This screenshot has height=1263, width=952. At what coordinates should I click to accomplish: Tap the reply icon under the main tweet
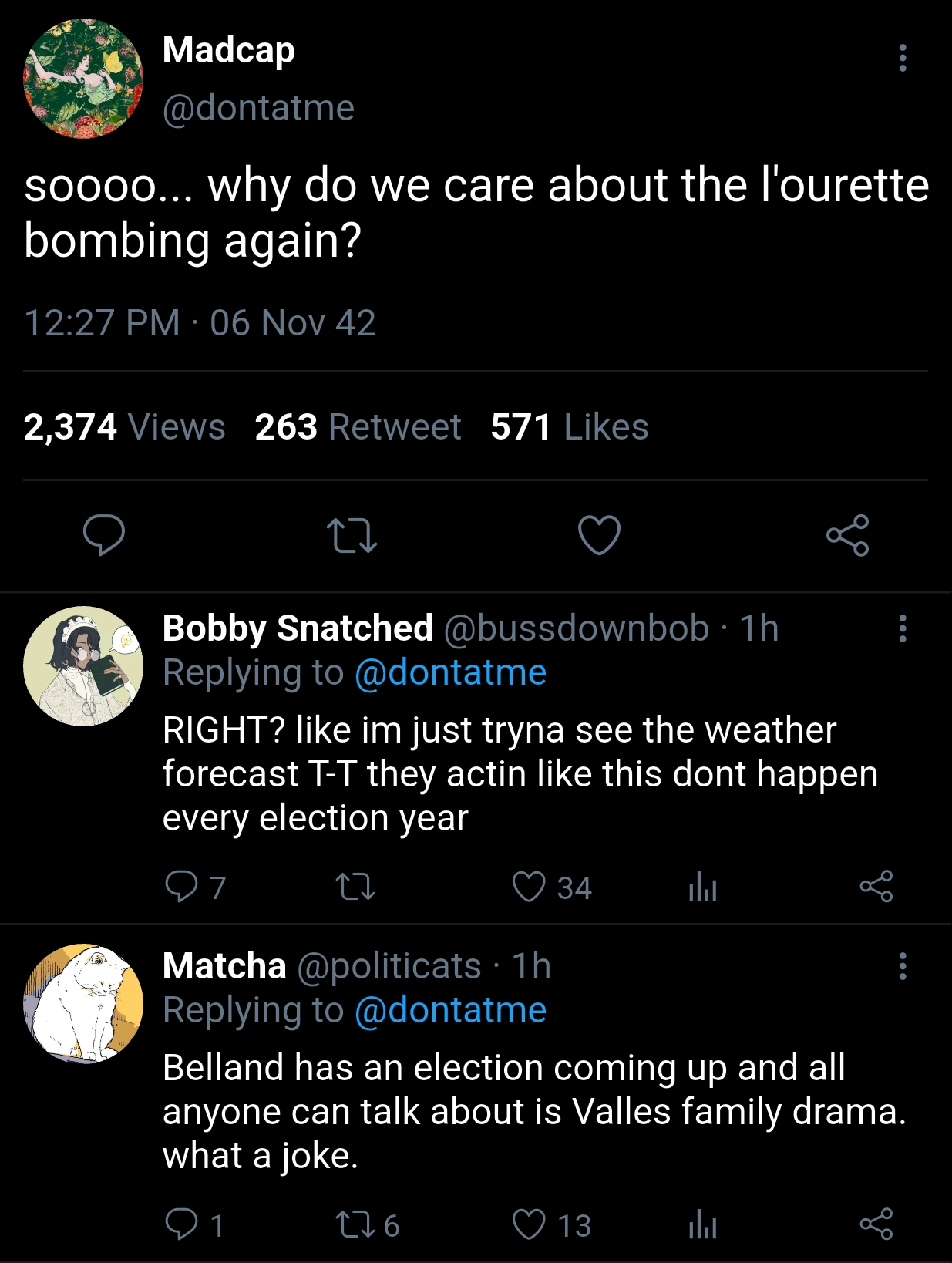point(104,534)
